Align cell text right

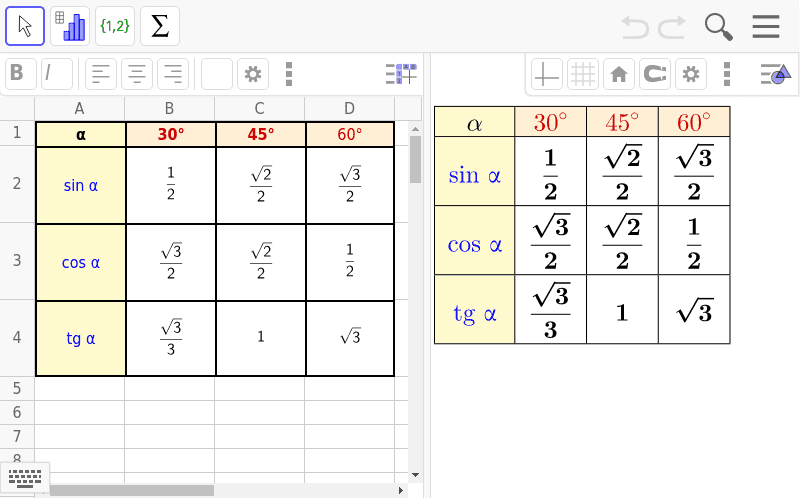pos(173,74)
